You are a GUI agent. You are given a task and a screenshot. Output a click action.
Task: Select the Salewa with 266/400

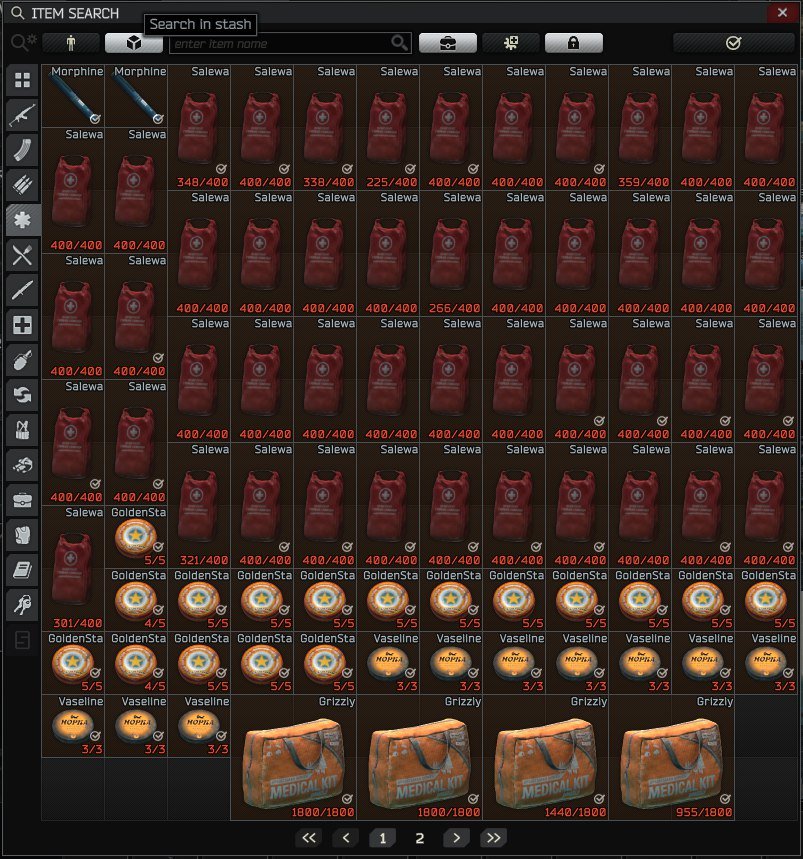451,254
